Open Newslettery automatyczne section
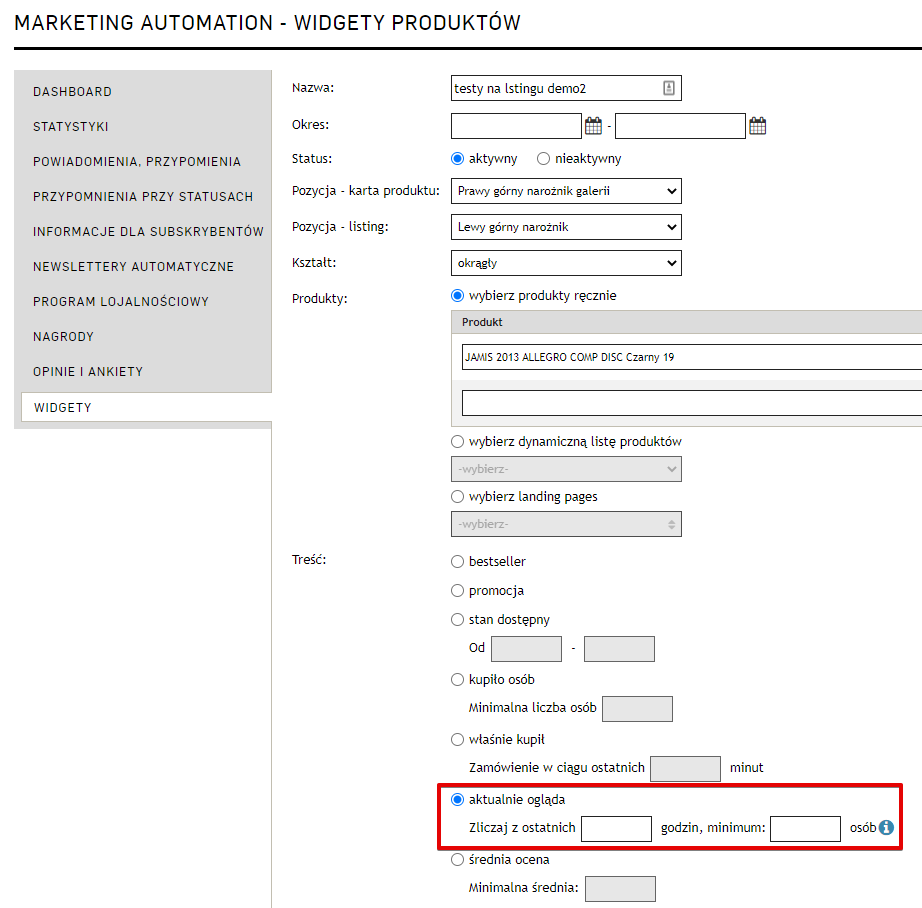Screen dimensions: 922x908 tap(133, 267)
